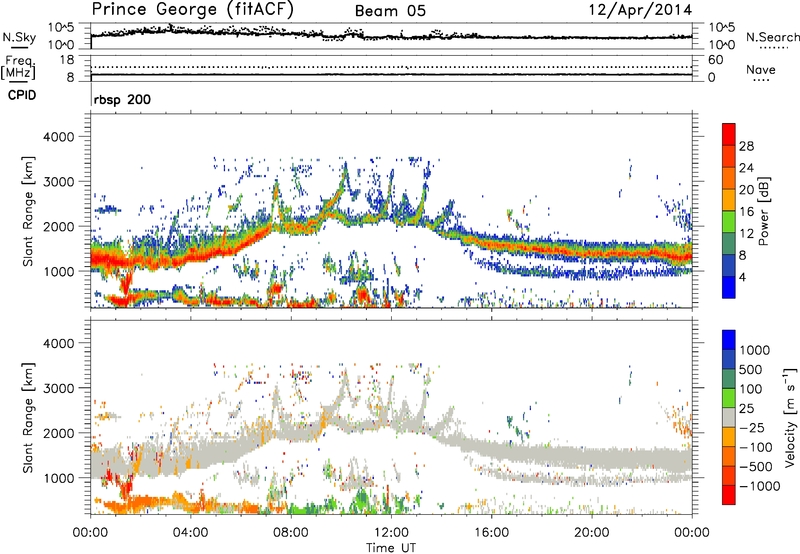Screen dimensions: 800x554
Task: Click the 'Nave' legend label
Action: pos(761,70)
